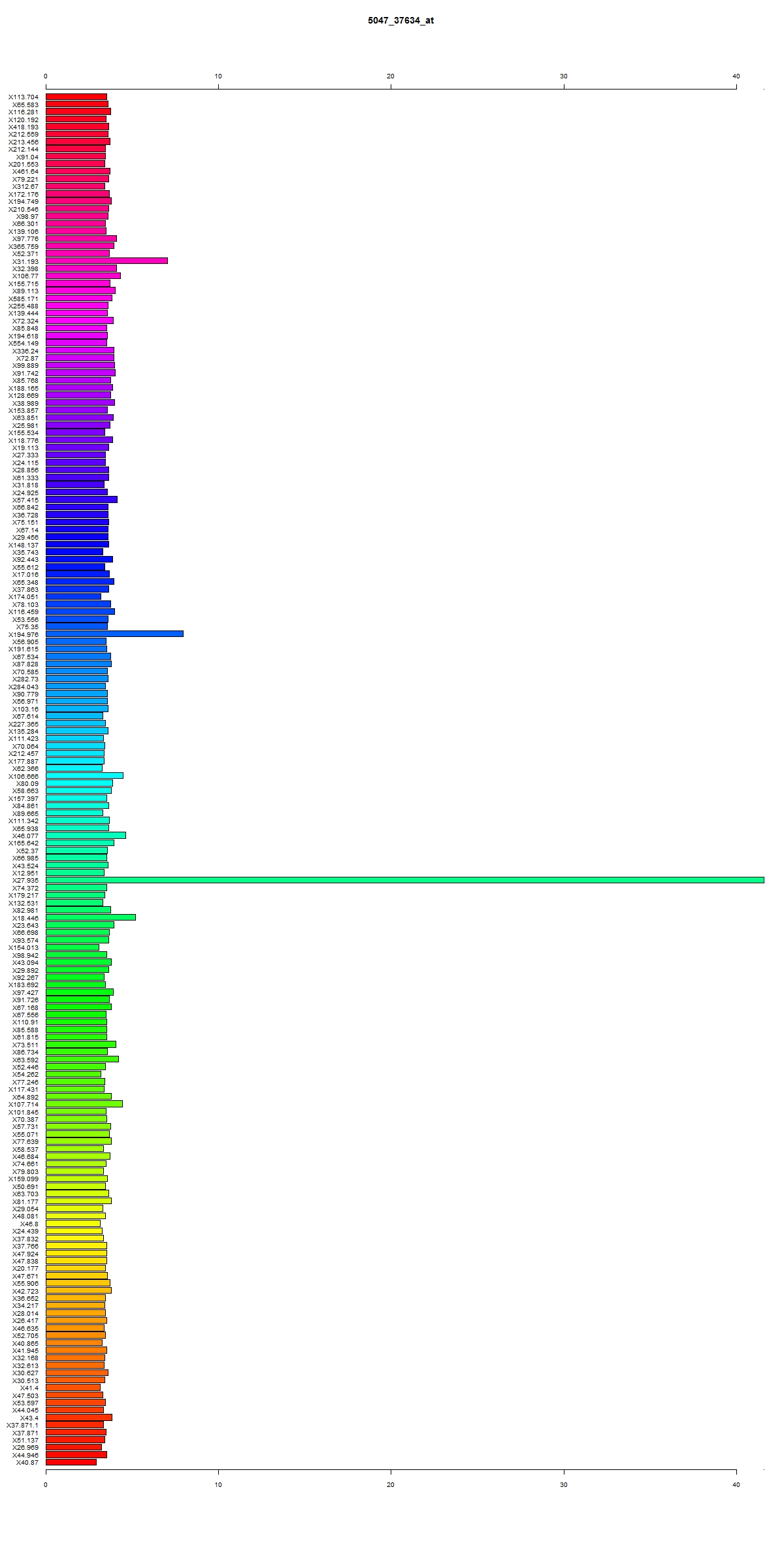Click the top axis tick label 10

[x=218, y=76]
